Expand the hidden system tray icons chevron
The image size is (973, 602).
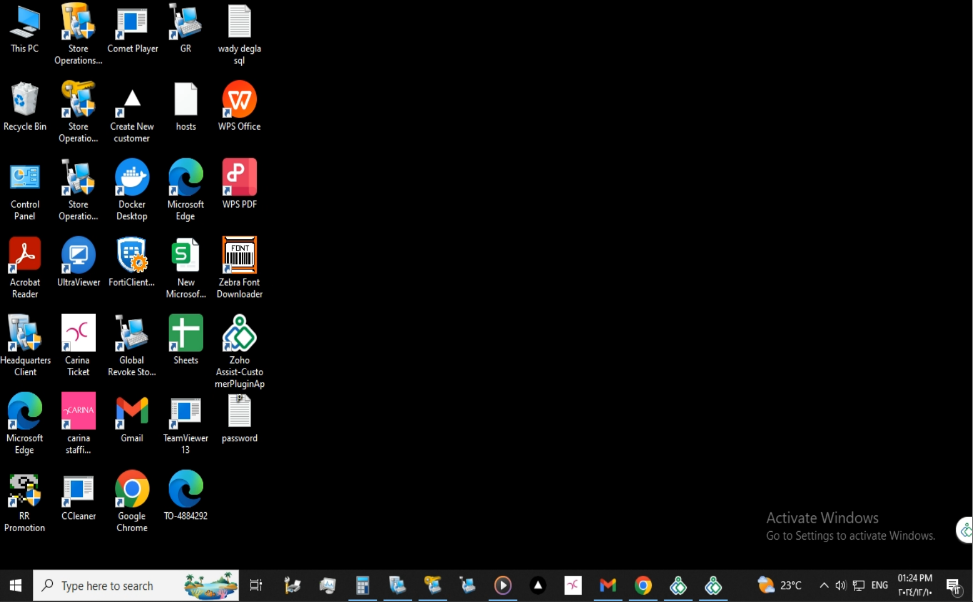[824, 585]
